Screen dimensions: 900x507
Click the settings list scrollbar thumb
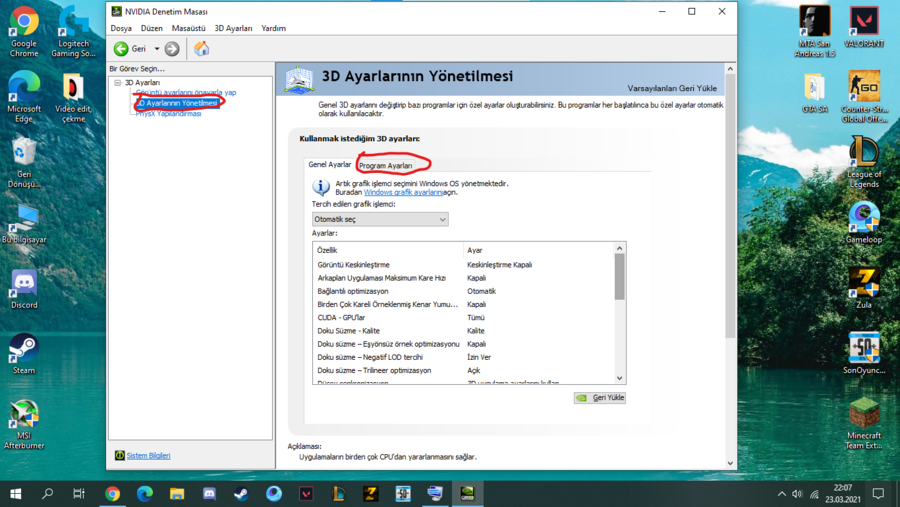point(619,277)
